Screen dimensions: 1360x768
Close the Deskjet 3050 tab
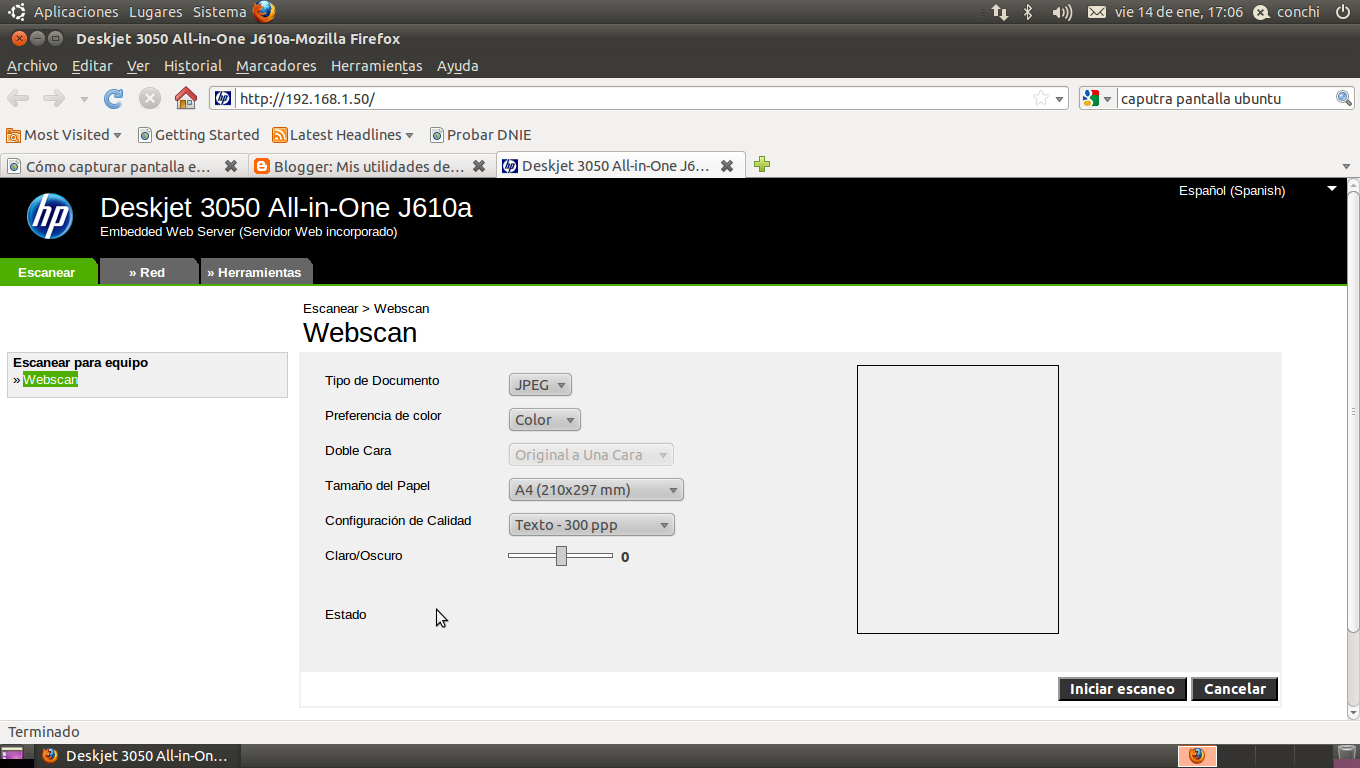727,166
